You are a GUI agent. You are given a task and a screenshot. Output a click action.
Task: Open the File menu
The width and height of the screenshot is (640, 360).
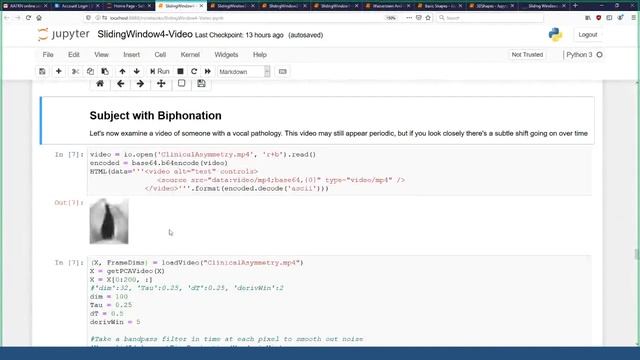click(48, 55)
